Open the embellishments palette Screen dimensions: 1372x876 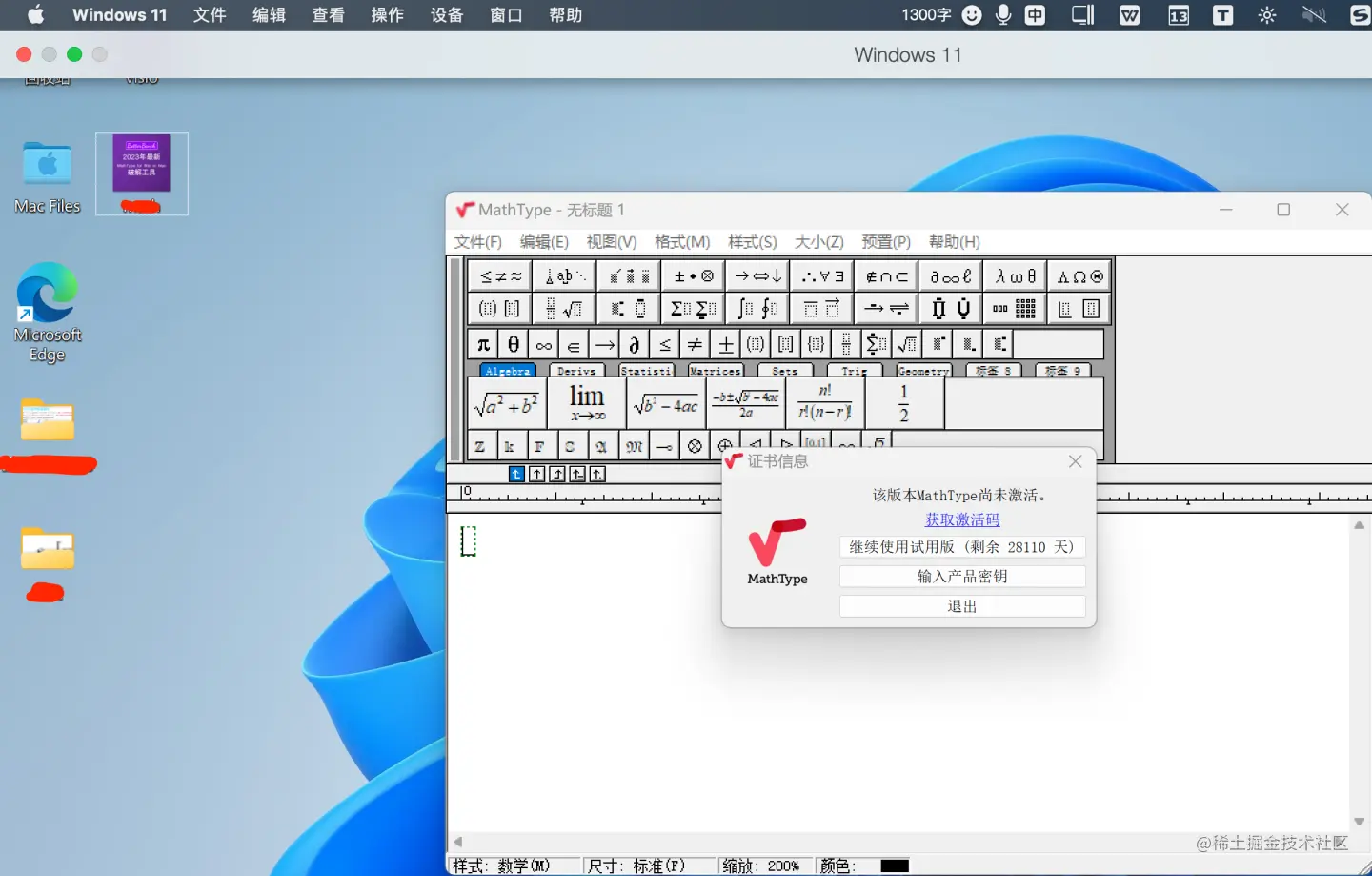tap(629, 276)
